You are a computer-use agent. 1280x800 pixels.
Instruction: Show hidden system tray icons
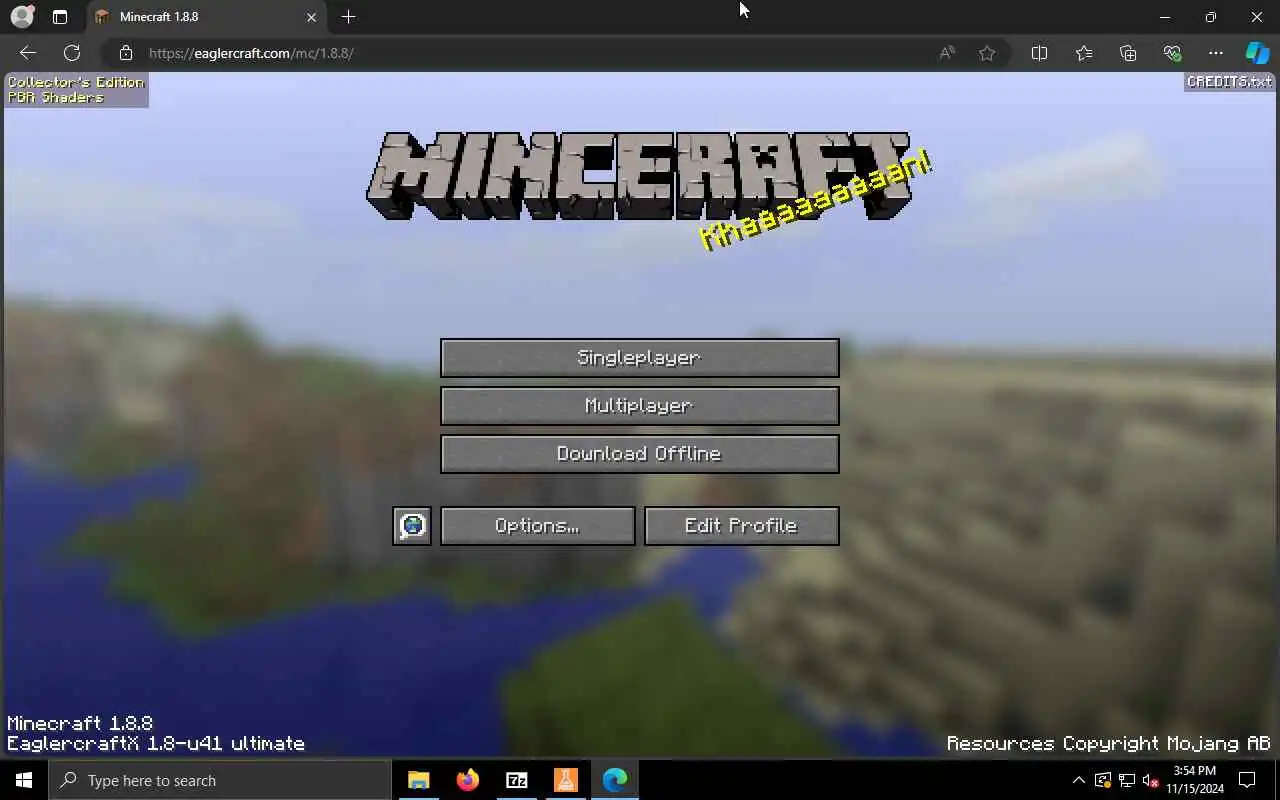tap(1078, 780)
